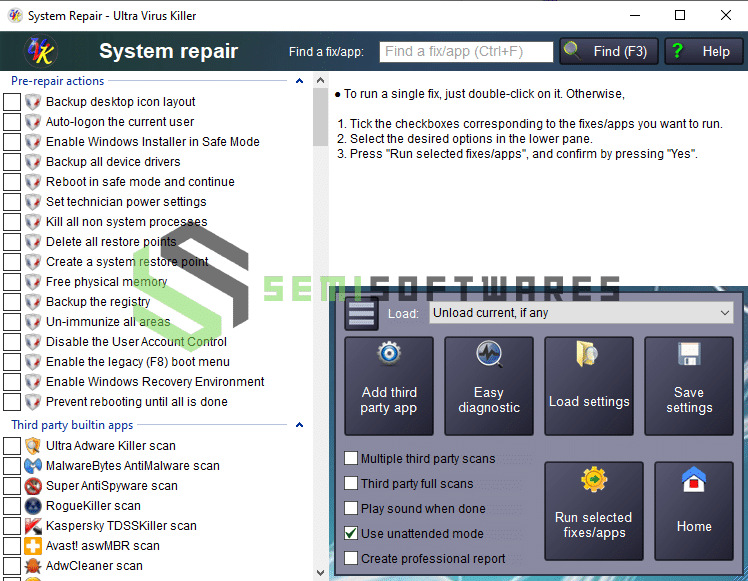Enable Multiple third party scans checkbox

pyautogui.click(x=351, y=458)
